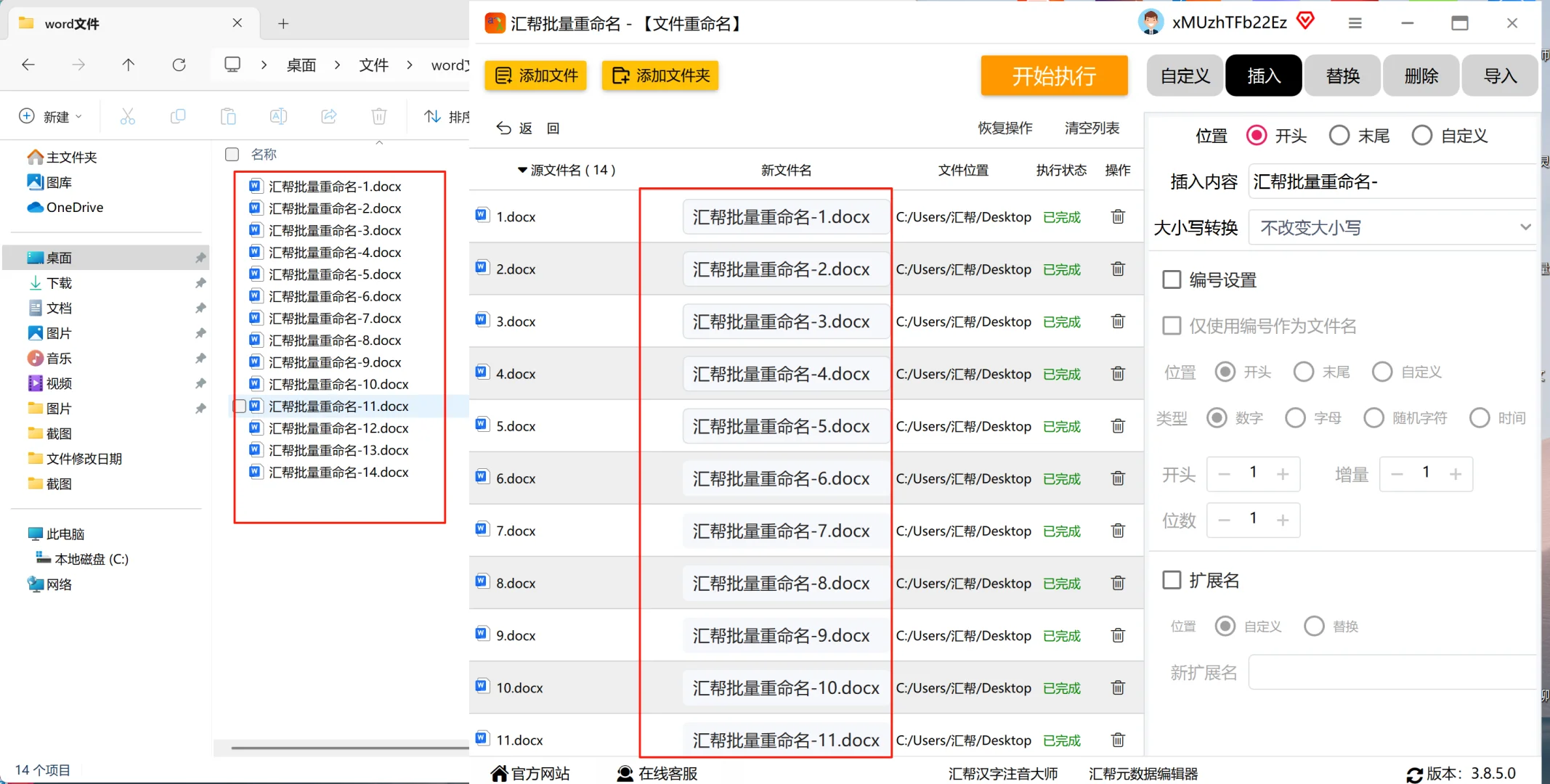Enable the 扩展名 checkbox

pos(1172,579)
